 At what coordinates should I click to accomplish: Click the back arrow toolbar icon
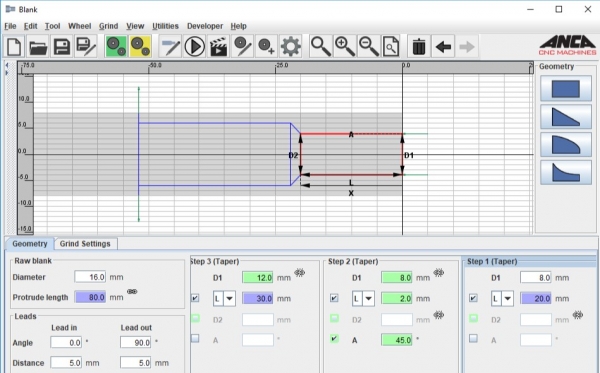click(x=443, y=47)
